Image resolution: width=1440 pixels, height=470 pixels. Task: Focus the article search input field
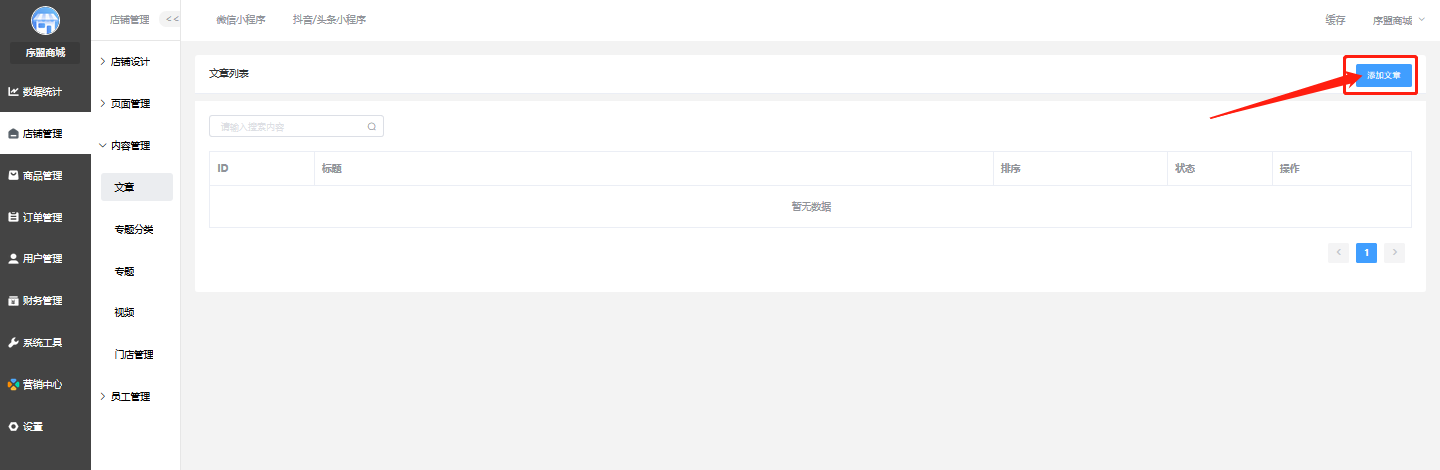point(296,127)
